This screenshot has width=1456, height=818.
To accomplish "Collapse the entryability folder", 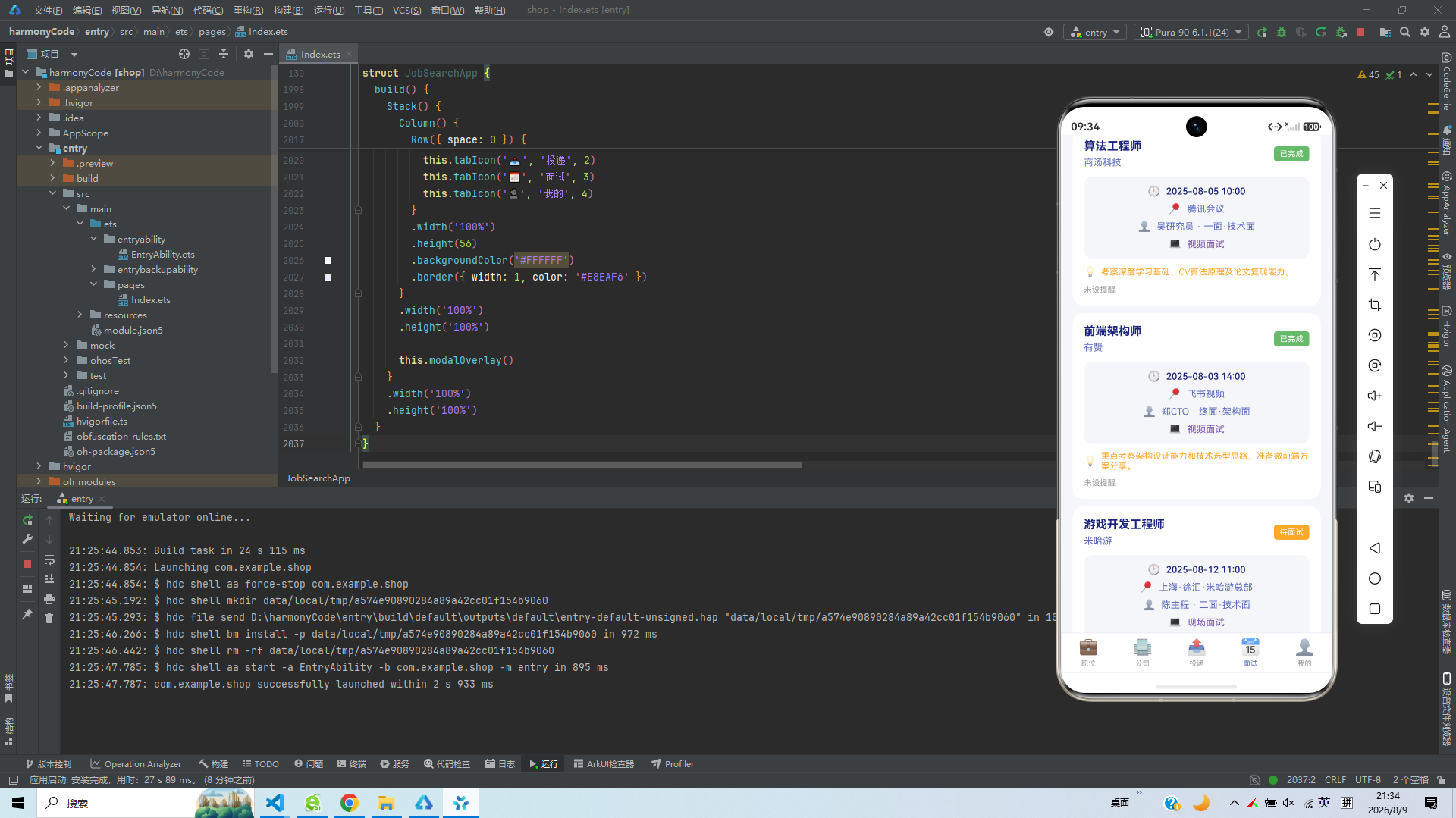I will [93, 239].
